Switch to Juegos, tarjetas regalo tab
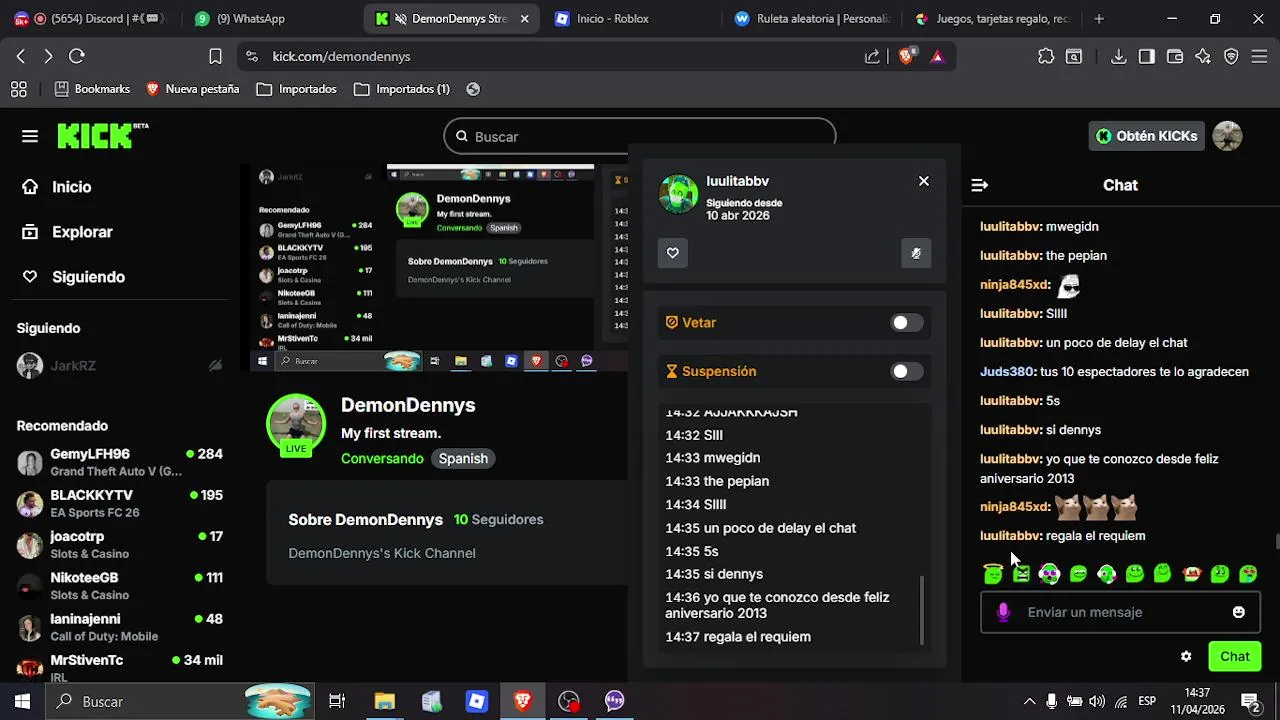 pyautogui.click(x=992, y=18)
